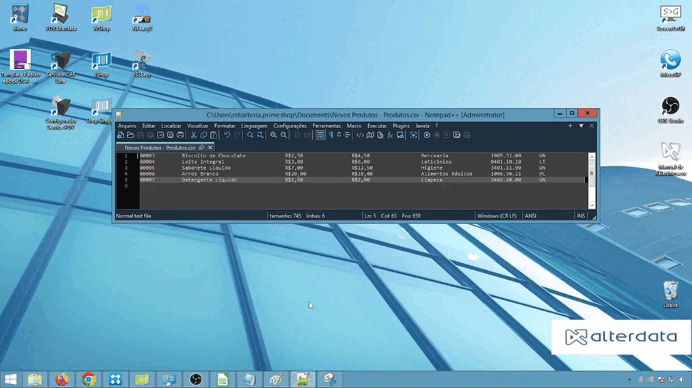
Task: Show hidden tray icons arrow
Action: [x=629, y=380]
